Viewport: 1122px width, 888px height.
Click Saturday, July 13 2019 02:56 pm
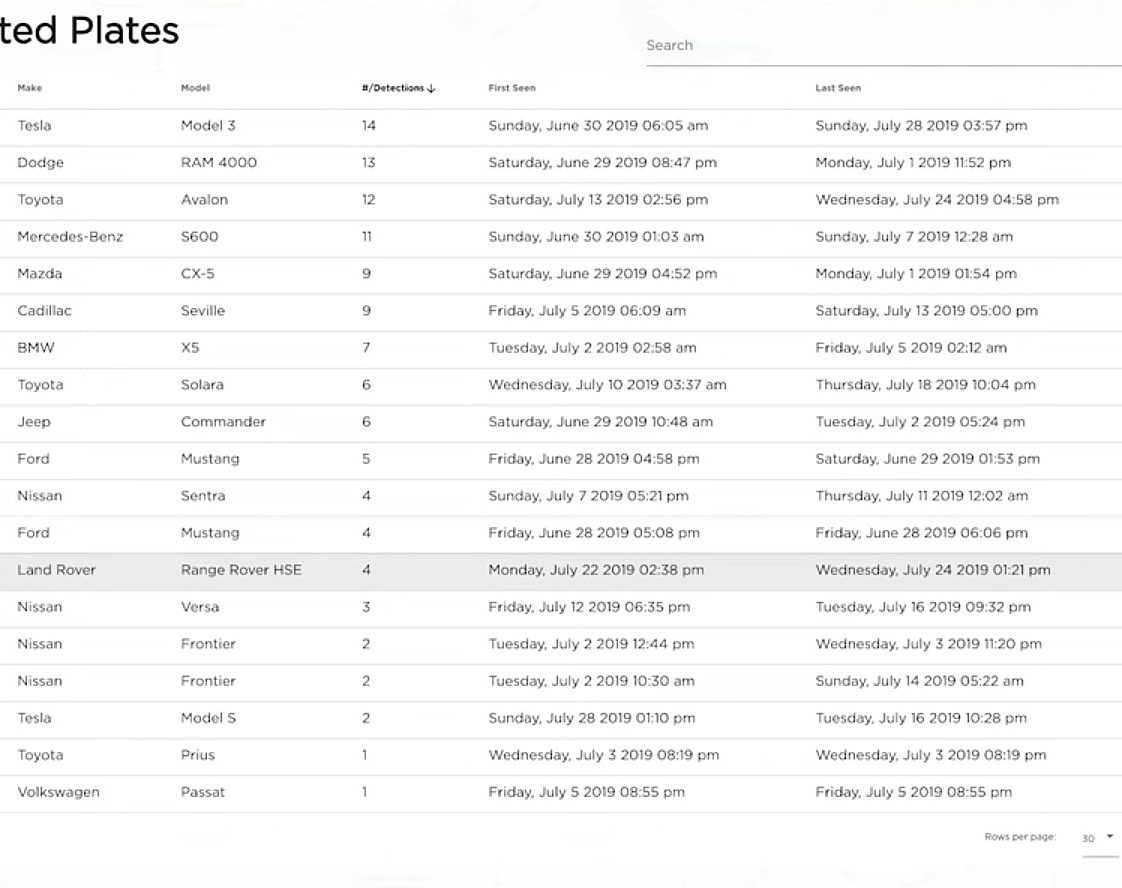[598, 200]
